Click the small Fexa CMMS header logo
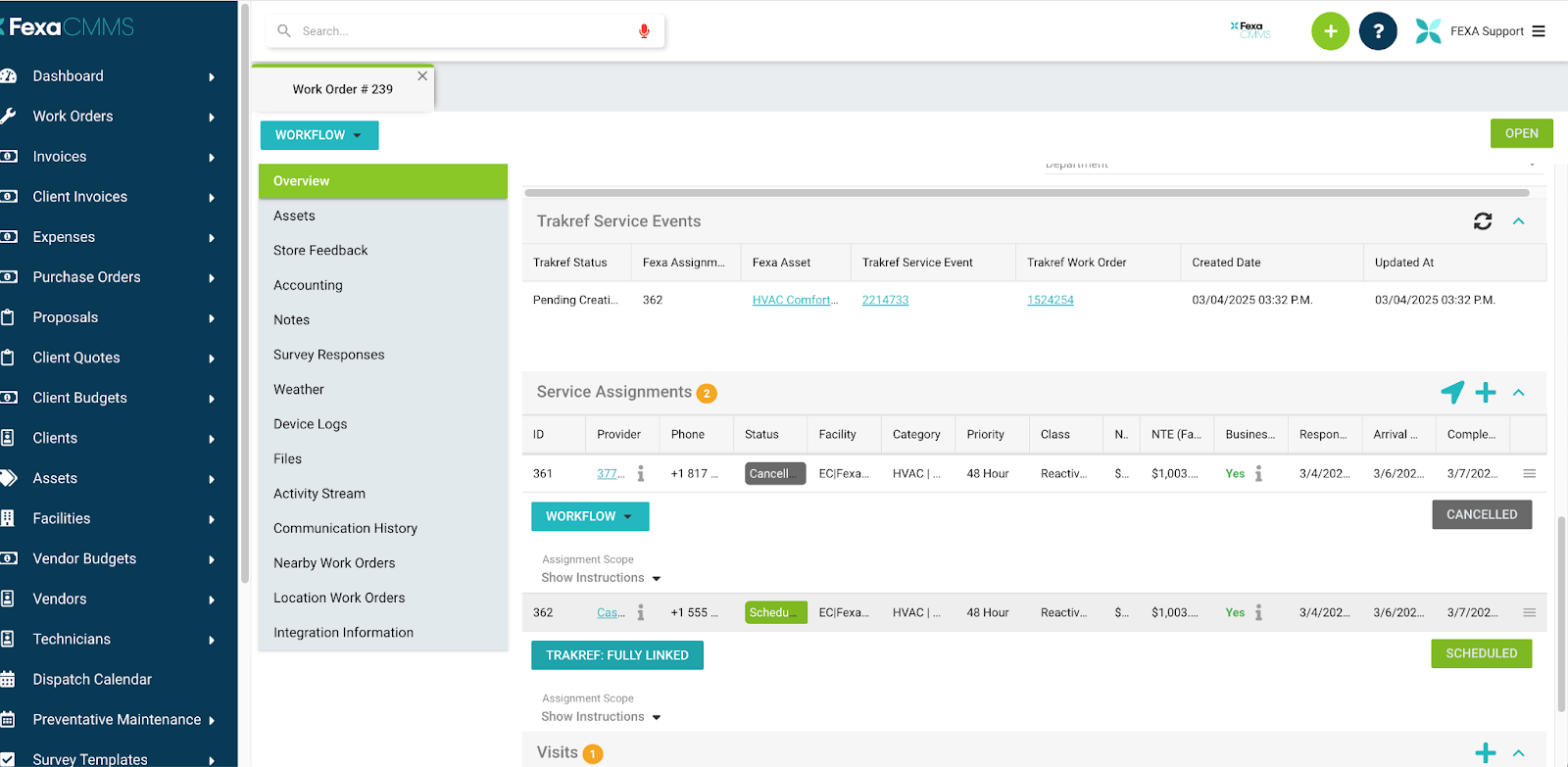This screenshot has width=1568, height=767. pyautogui.click(x=1250, y=30)
